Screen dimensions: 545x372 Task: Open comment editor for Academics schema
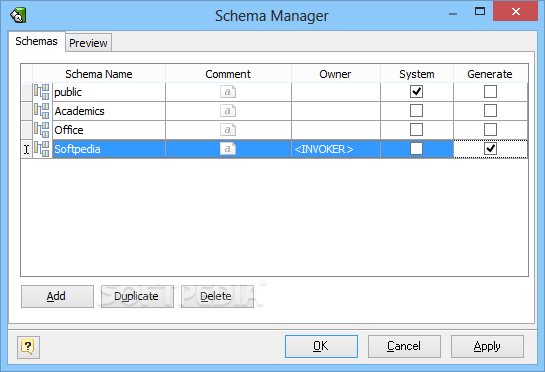(x=228, y=111)
